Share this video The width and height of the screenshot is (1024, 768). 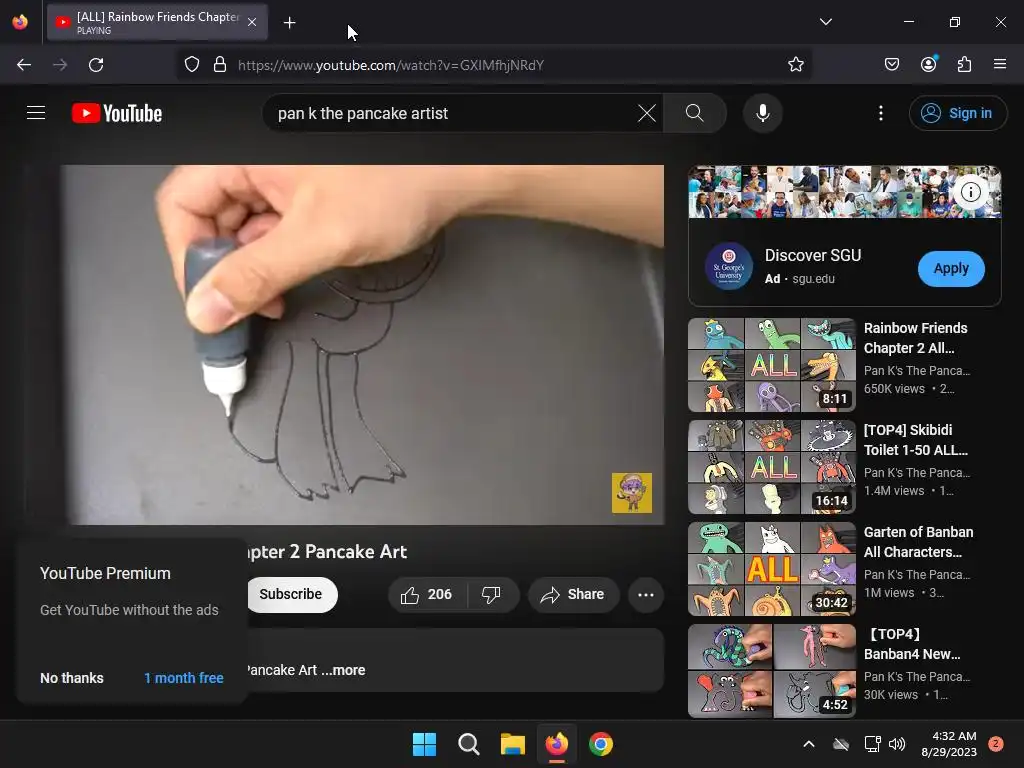click(573, 595)
